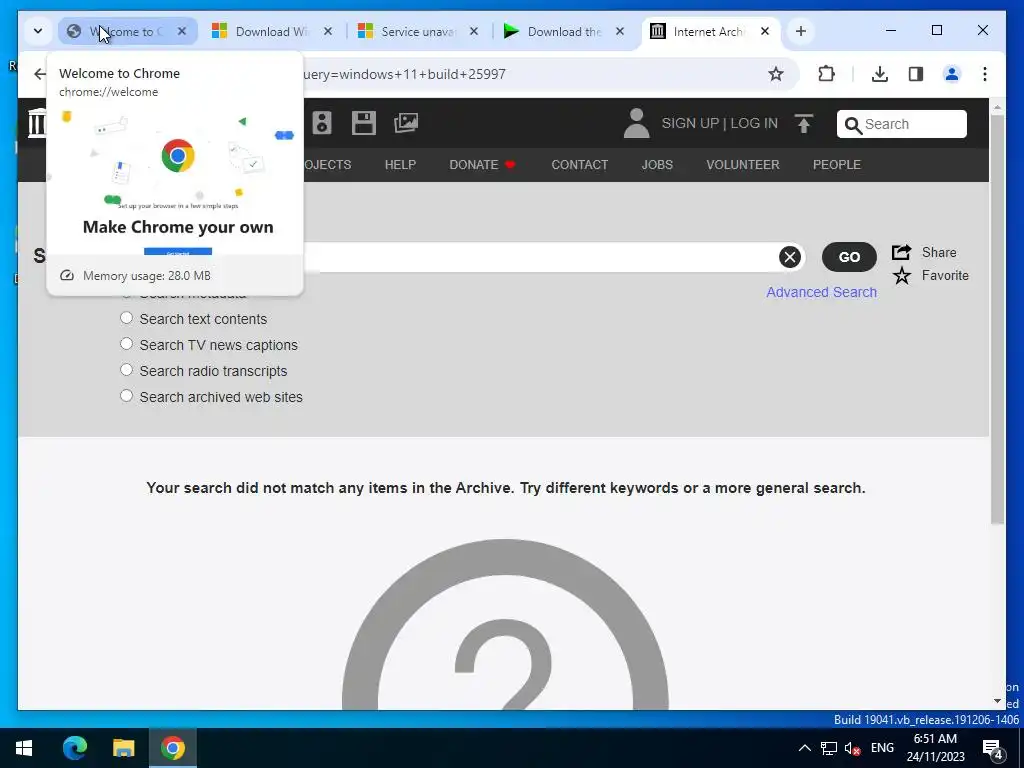The image size is (1024, 768).
Task: Open the Archive software floppy disk icon
Action: pos(364,123)
